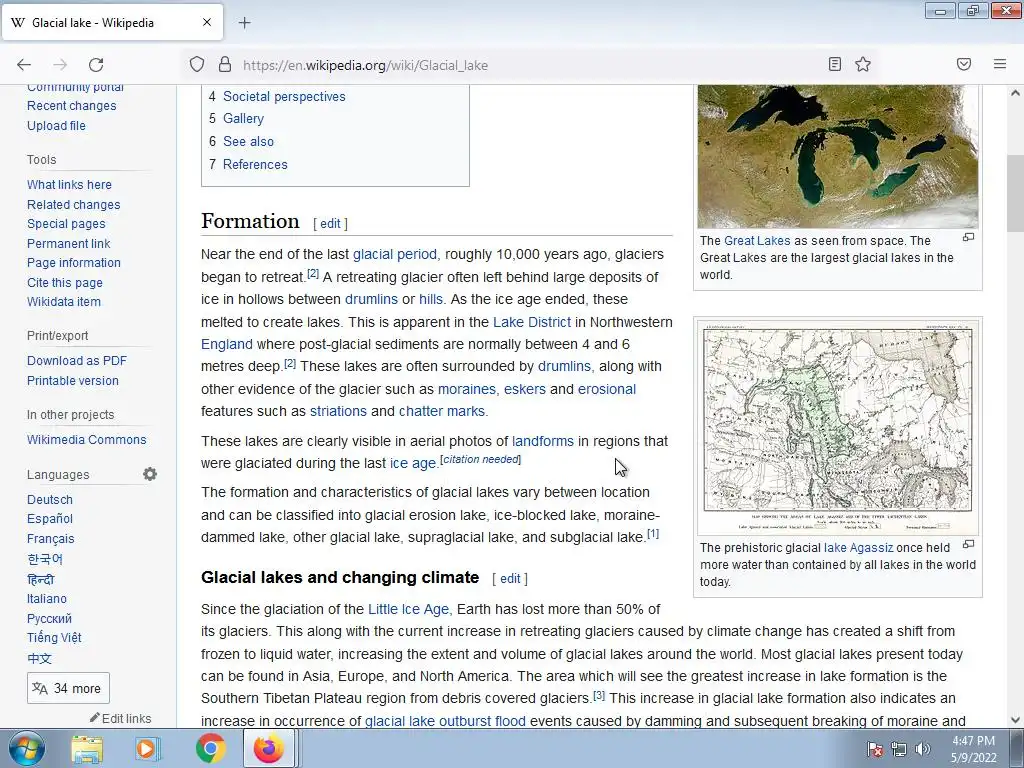
Task: Open What links here tool
Action: pyautogui.click(x=69, y=185)
